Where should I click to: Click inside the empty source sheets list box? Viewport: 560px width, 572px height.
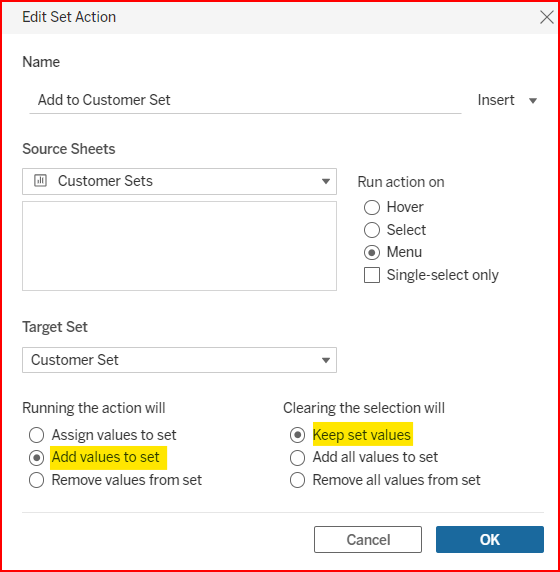point(179,246)
